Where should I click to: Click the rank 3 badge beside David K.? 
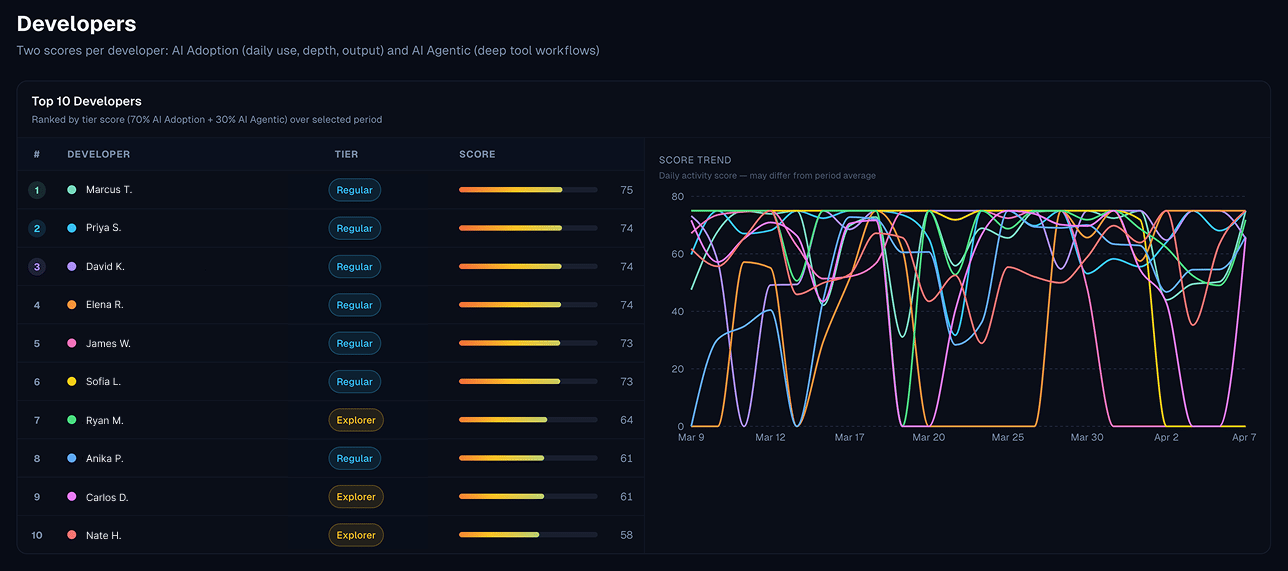coord(37,267)
